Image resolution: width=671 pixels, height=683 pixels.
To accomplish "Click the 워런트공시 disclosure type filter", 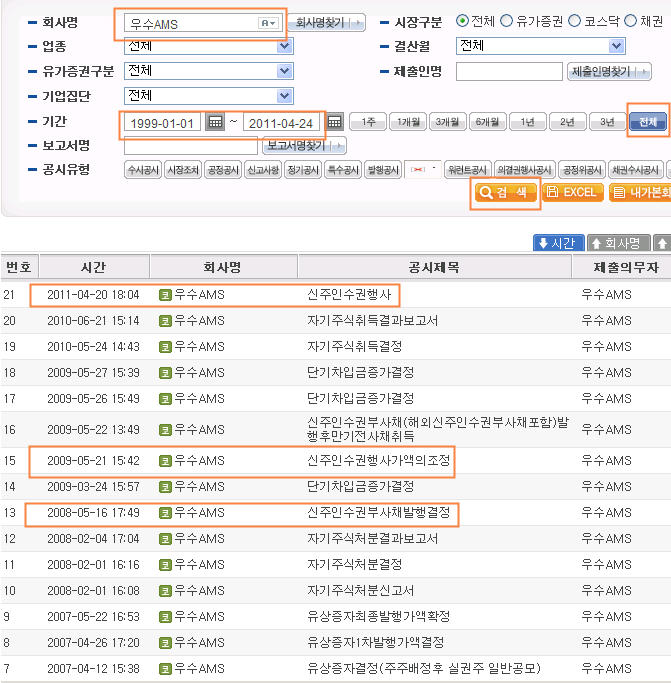I will (468, 170).
